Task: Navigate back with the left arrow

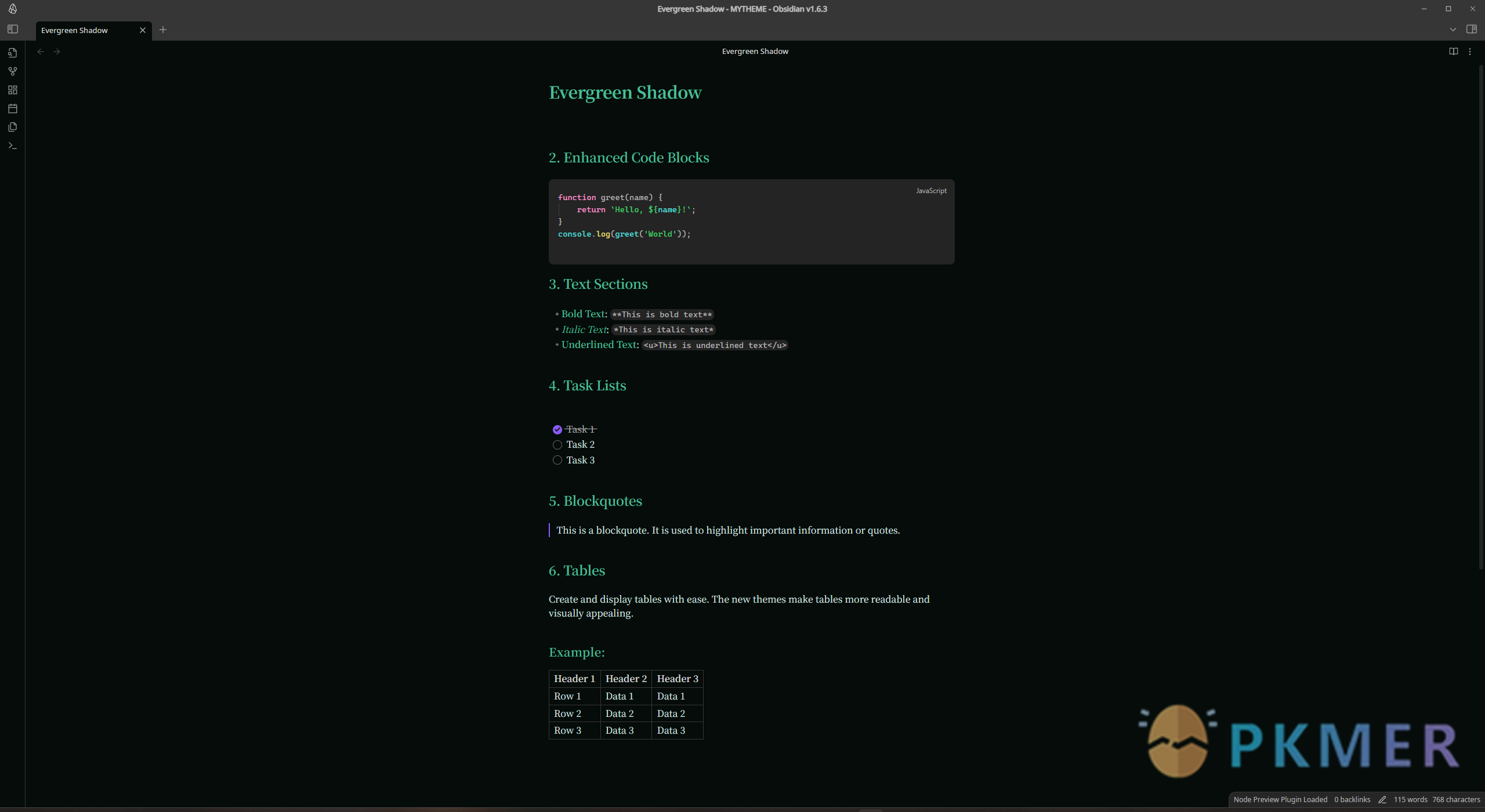Action: [x=41, y=52]
